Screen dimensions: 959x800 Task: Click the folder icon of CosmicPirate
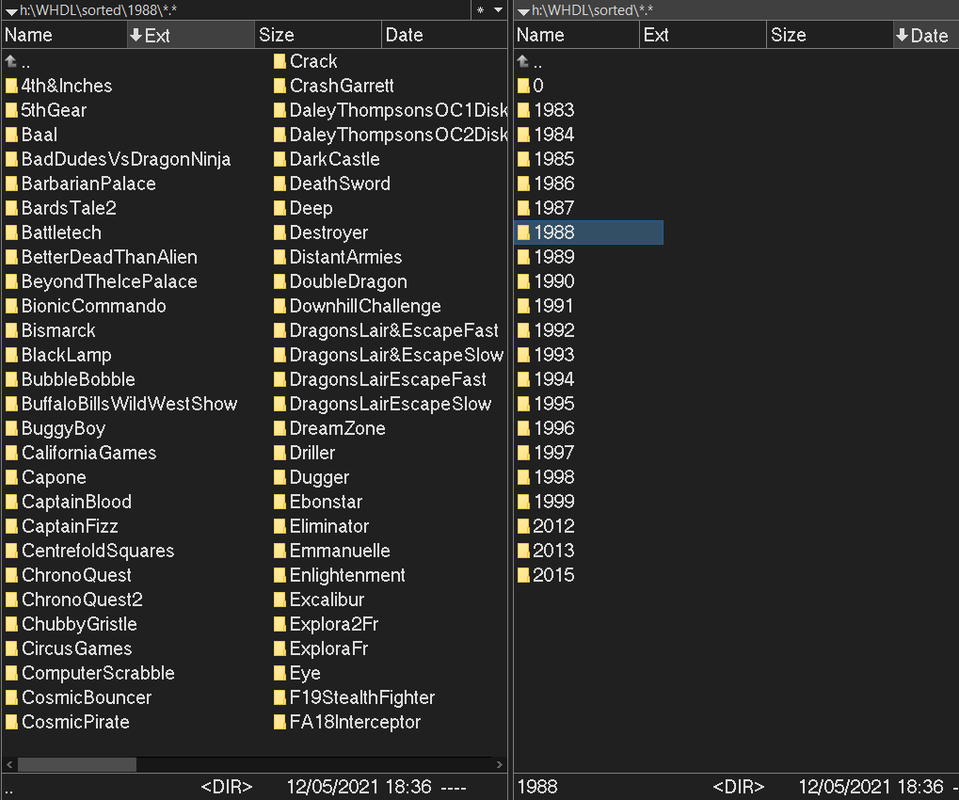(x=12, y=722)
